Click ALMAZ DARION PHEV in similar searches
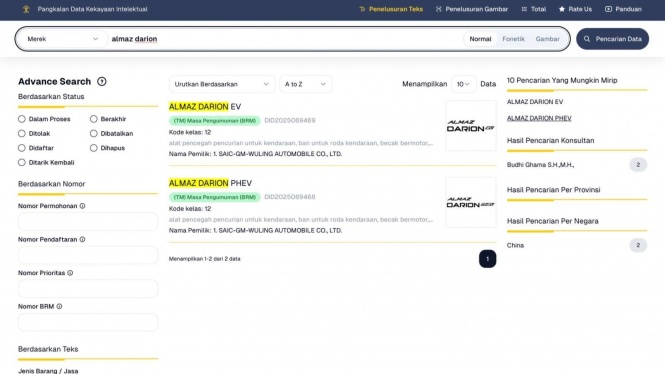Viewport: 665px width, 374px height. [539, 118]
